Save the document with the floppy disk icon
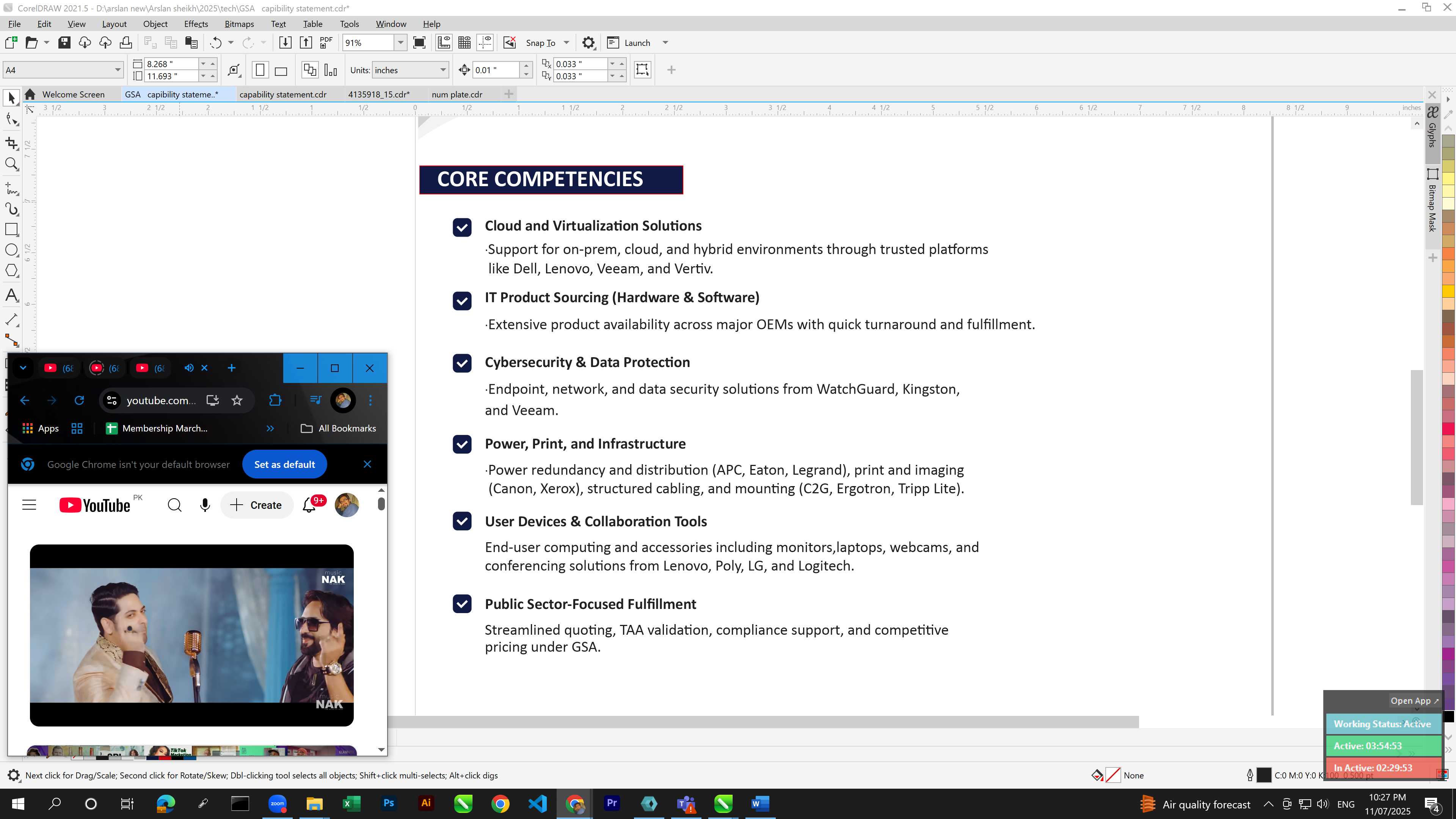This screenshot has height=819, width=1456. point(64,42)
